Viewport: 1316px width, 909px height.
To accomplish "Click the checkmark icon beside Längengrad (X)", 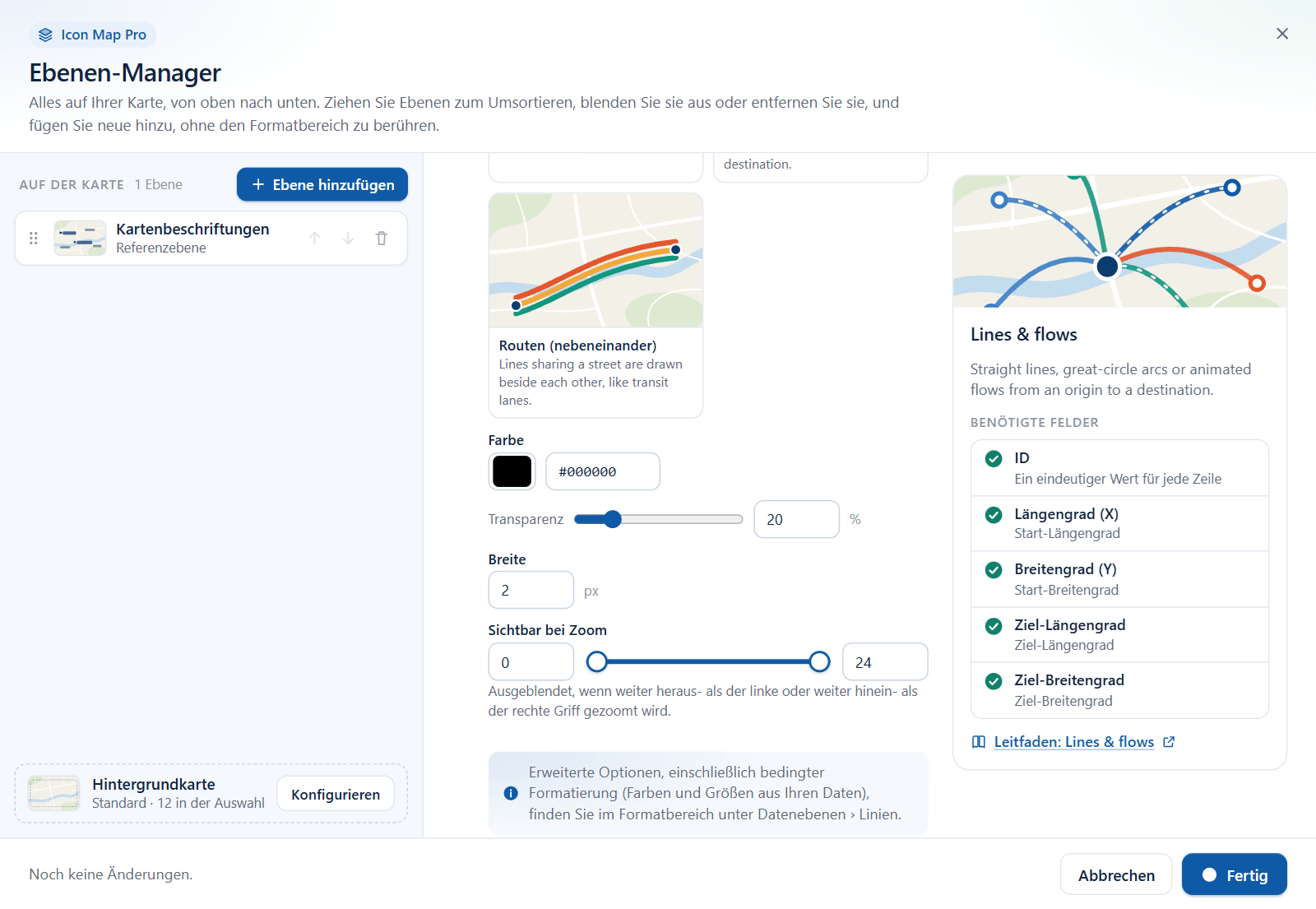I will (994, 515).
